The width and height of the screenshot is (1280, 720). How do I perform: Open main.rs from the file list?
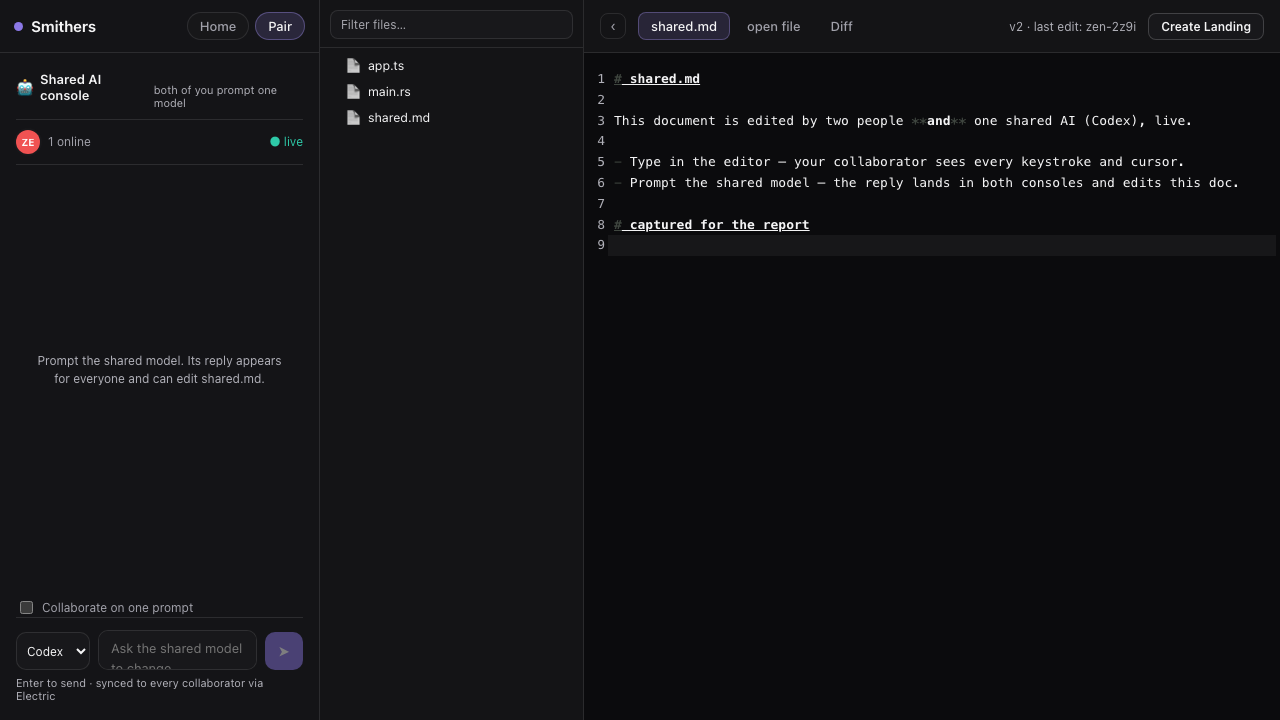pyautogui.click(x=389, y=91)
